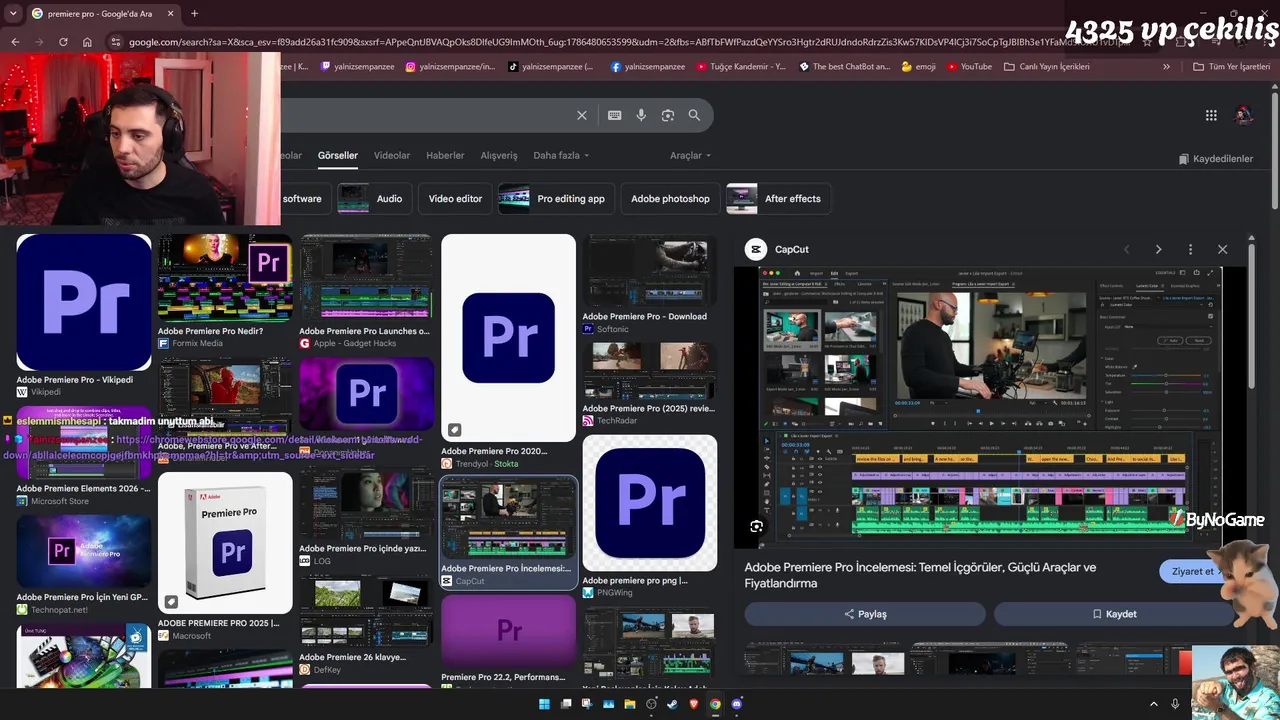This screenshot has height=720, width=1280.
Task: Open the 'Adobe Premiere Pro 2020' Trendyol image
Action: [508, 338]
